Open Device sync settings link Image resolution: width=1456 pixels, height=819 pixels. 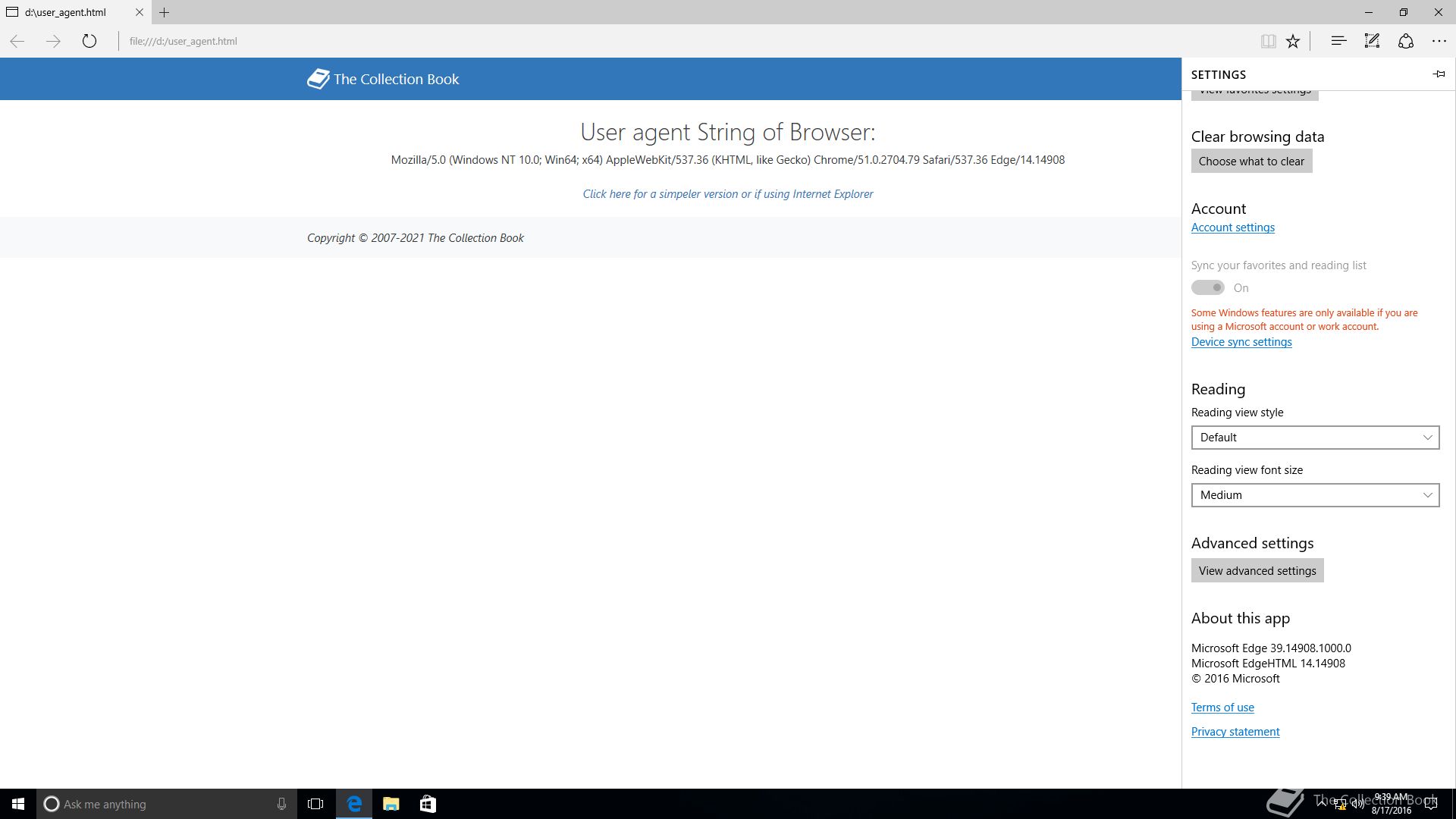click(1241, 342)
